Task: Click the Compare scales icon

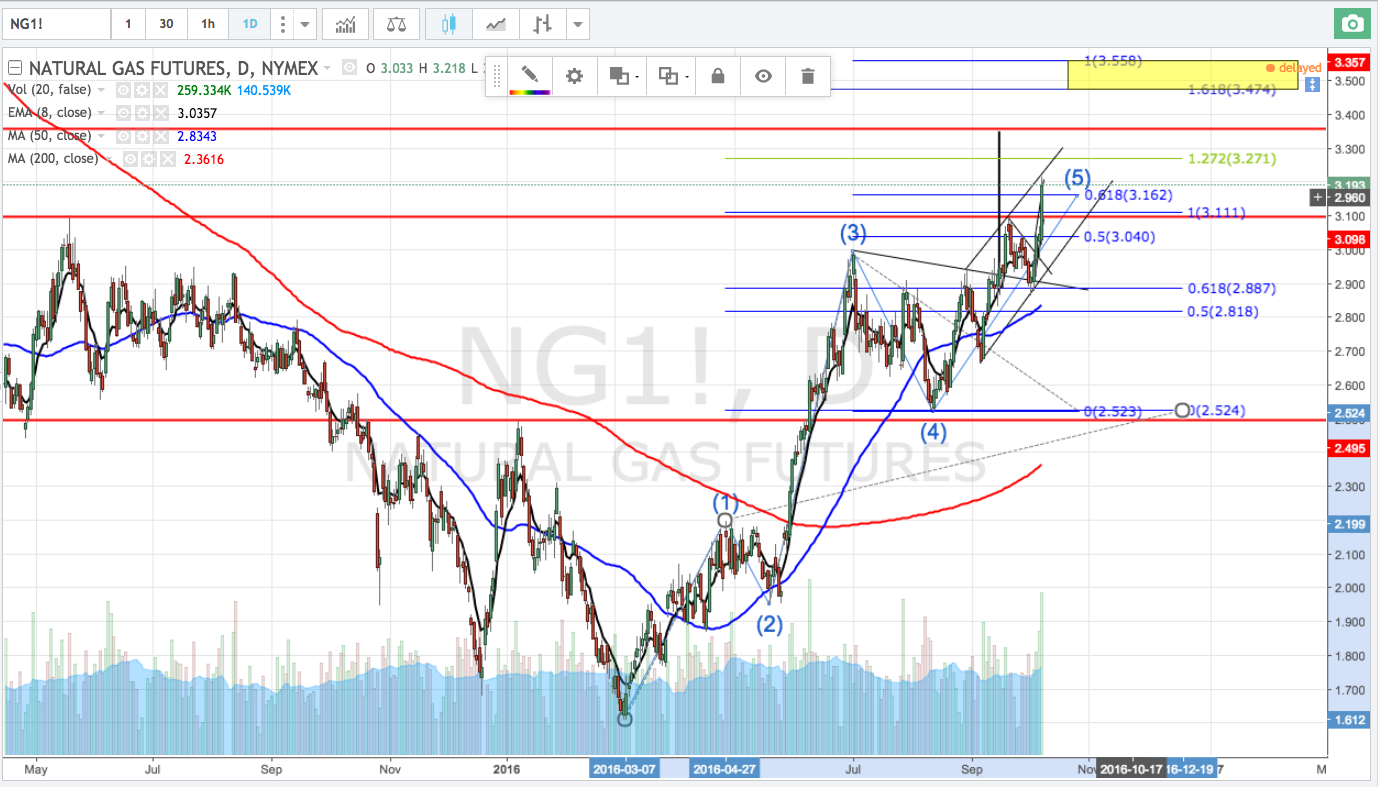Action: (397, 23)
